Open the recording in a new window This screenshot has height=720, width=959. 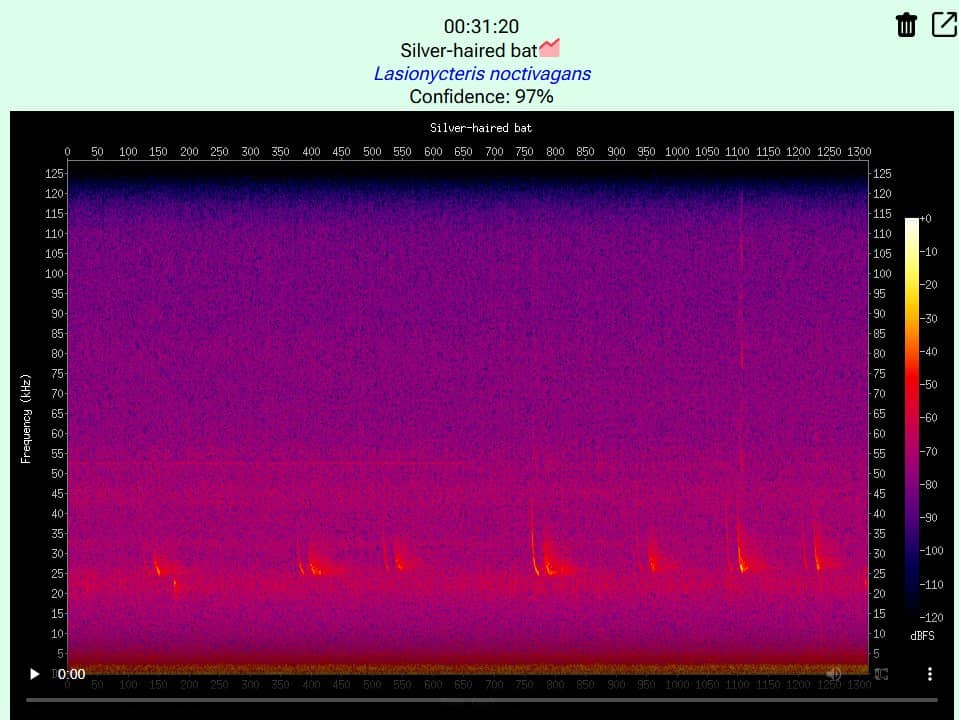[944, 25]
